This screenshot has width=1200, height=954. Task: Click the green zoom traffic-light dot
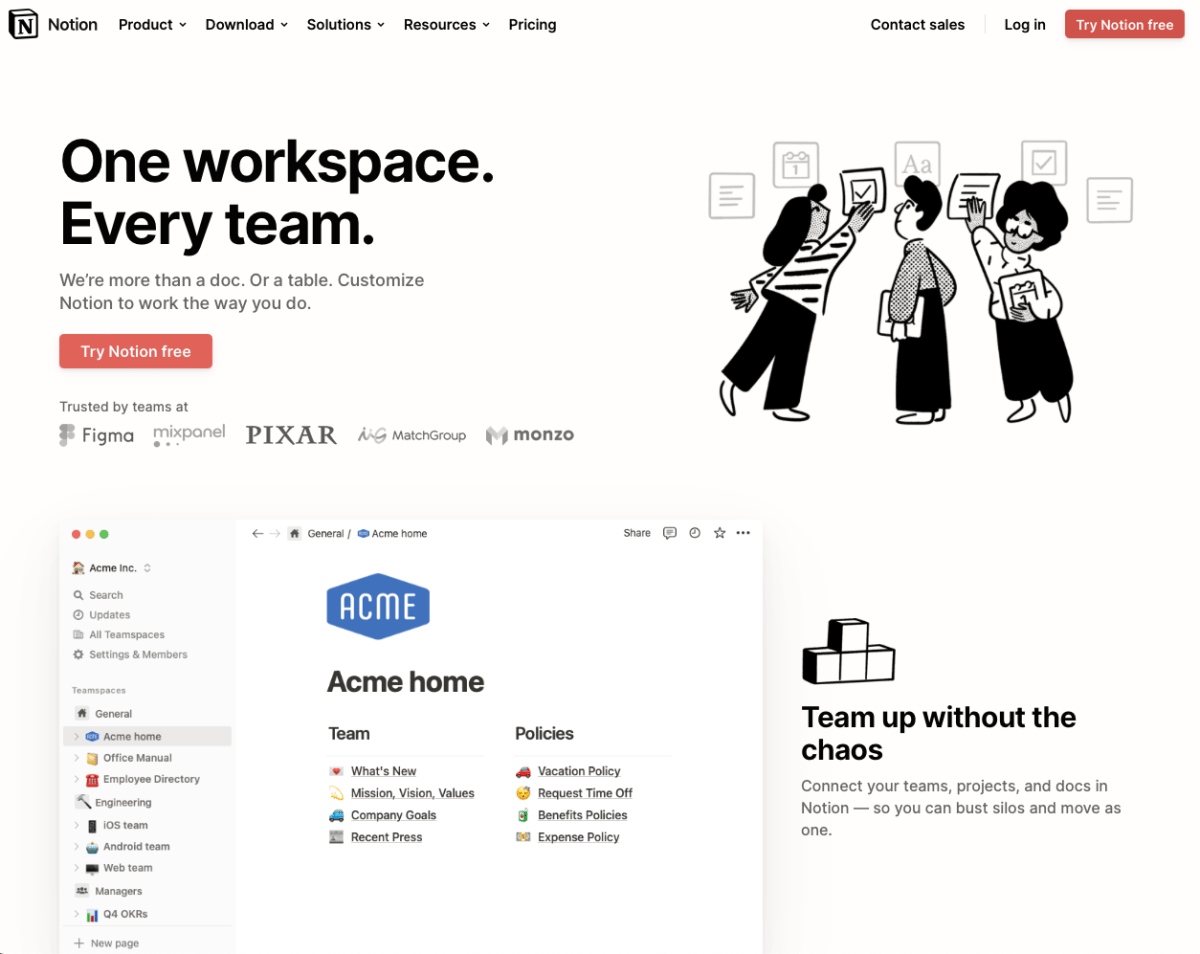102,534
